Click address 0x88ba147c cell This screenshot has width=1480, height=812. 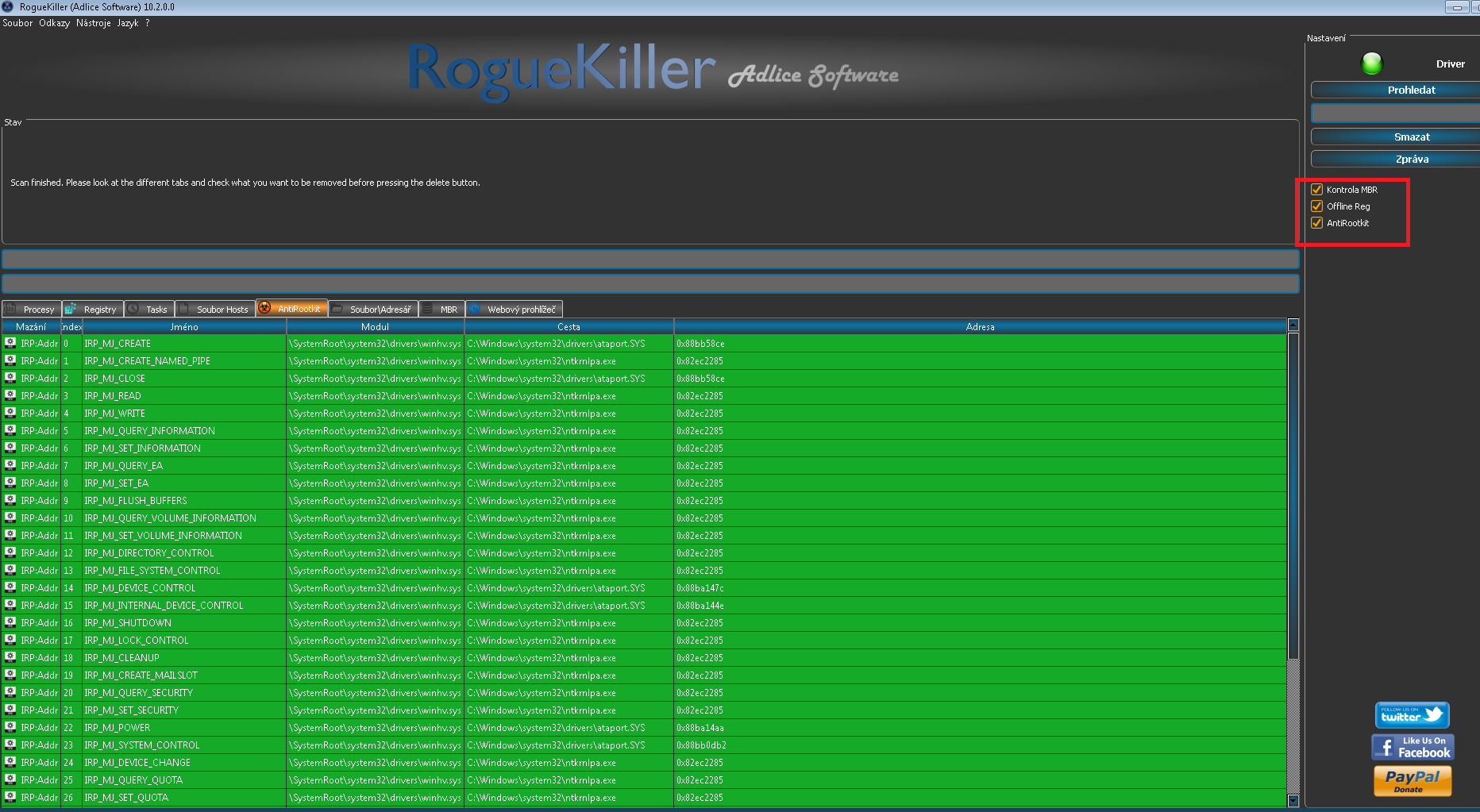[x=980, y=588]
